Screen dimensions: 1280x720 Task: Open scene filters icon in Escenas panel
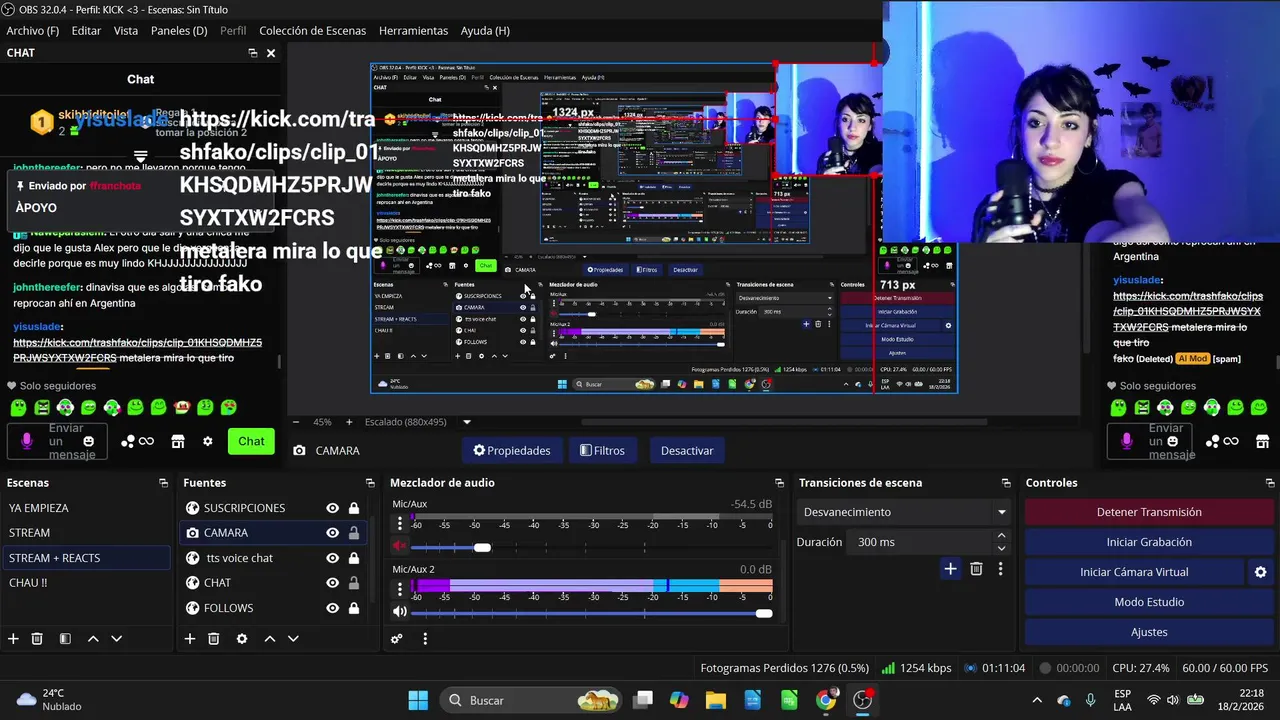(65, 638)
